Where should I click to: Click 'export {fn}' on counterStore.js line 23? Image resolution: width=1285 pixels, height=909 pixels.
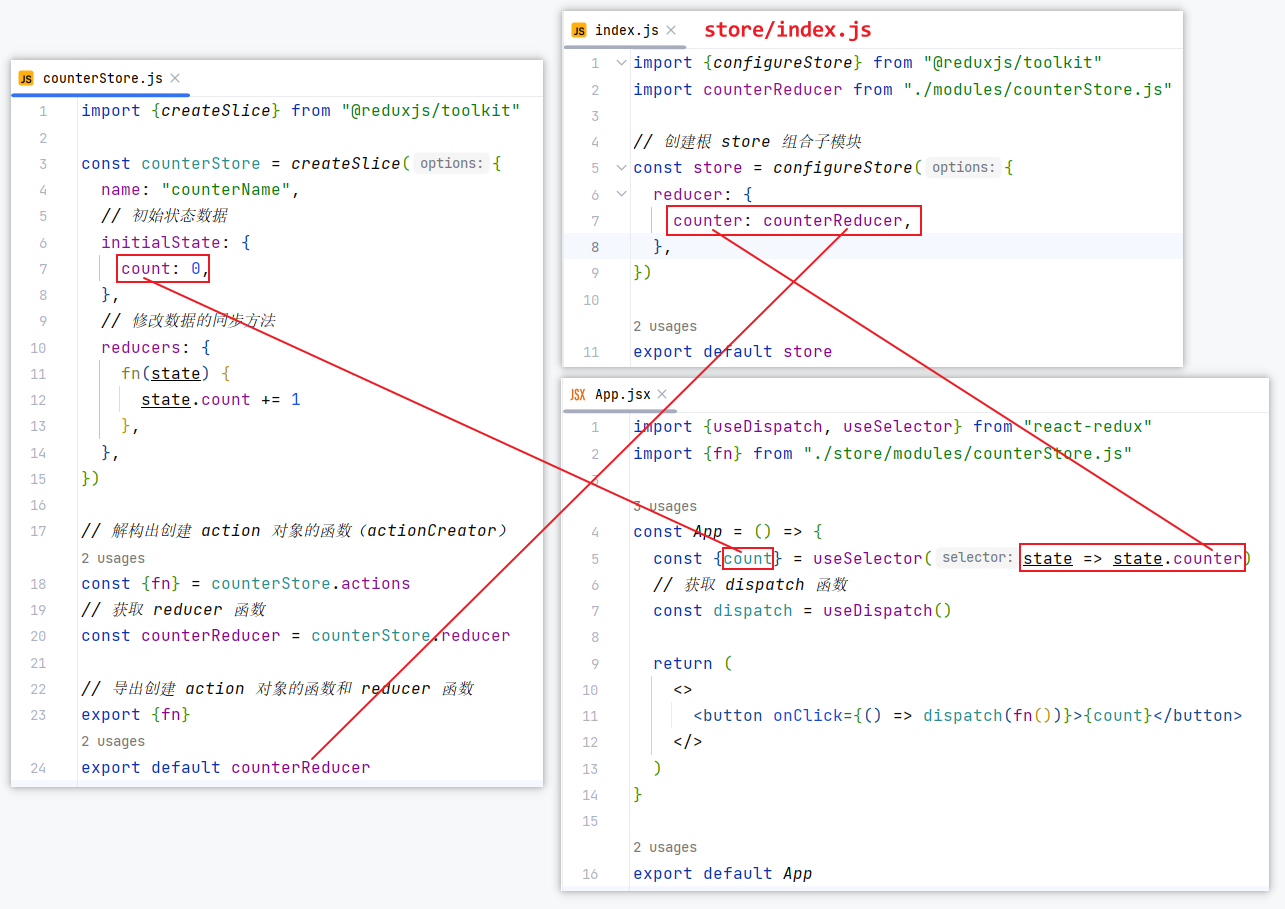click(136, 715)
